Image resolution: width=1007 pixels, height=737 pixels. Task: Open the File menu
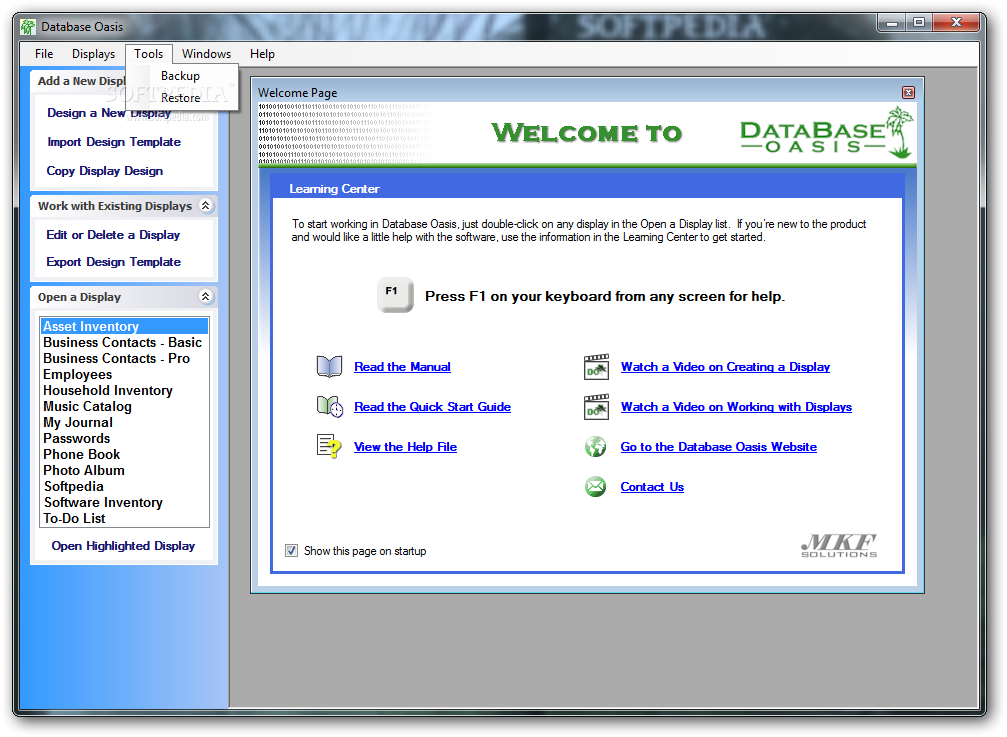(44, 54)
